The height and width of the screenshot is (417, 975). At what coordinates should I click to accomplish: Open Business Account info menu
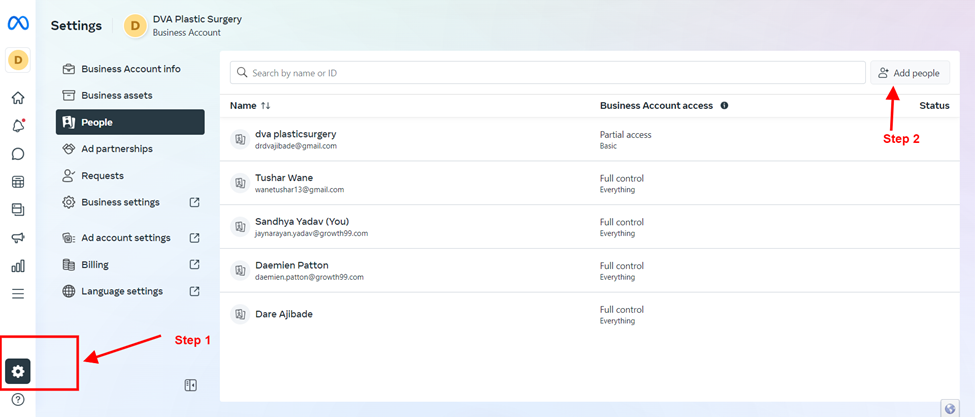tap(130, 69)
